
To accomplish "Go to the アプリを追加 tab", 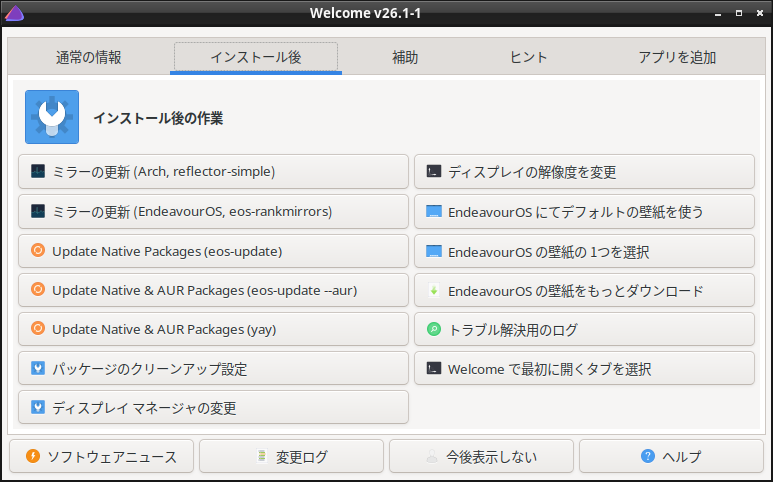I will click(x=677, y=58).
